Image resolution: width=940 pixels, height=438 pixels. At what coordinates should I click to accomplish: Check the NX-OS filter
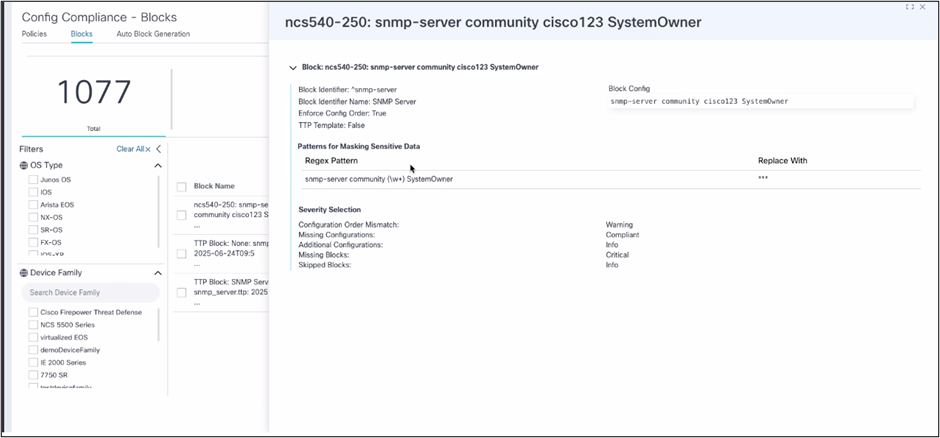click(x=33, y=218)
